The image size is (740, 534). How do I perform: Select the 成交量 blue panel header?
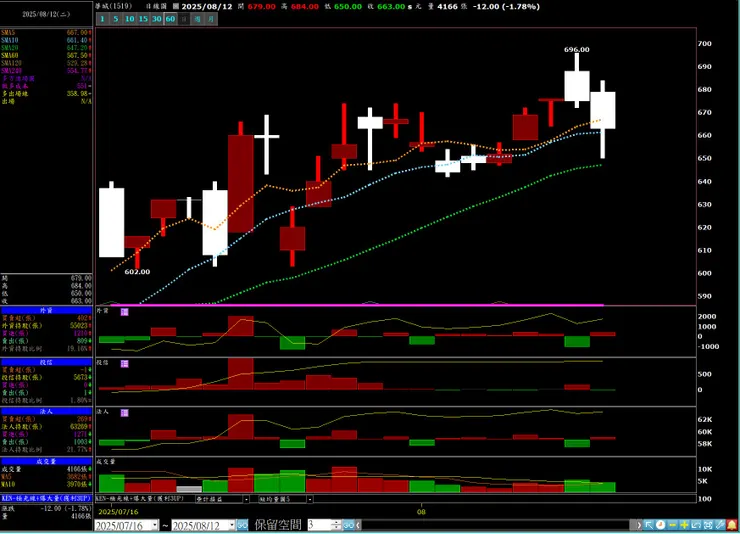46,461
